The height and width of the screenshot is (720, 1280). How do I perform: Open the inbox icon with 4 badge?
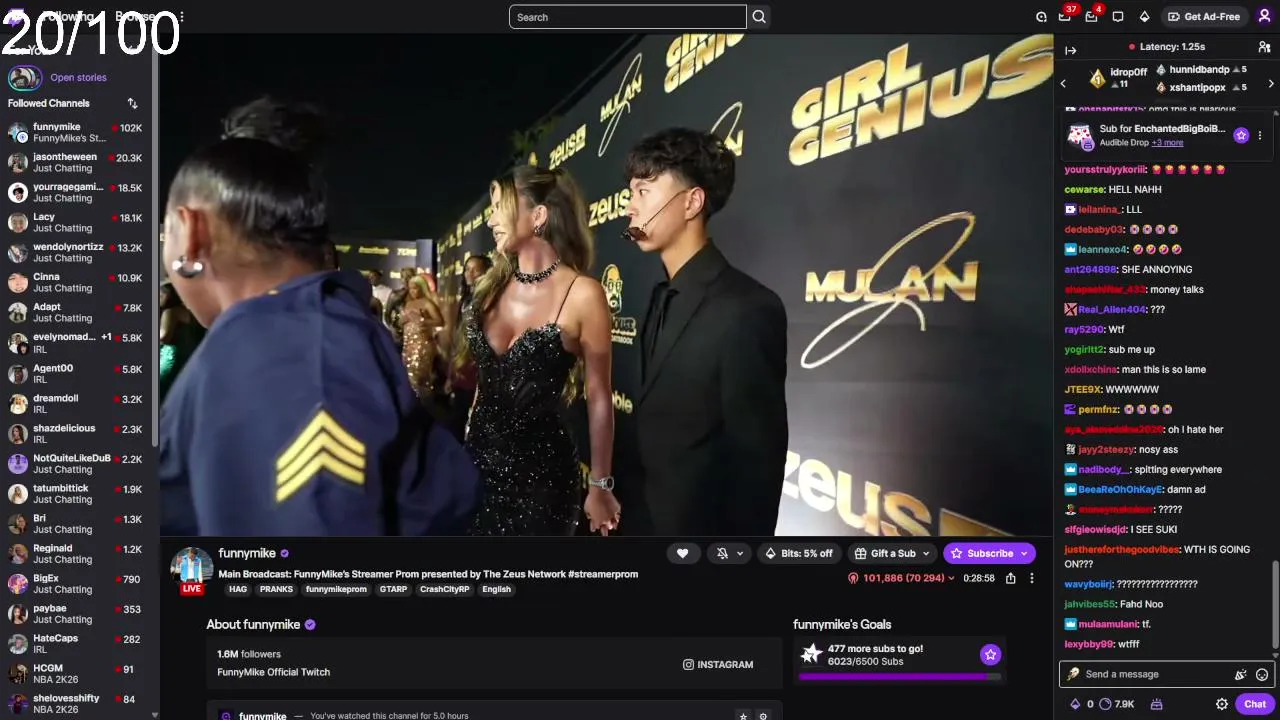pyautogui.click(x=1091, y=17)
